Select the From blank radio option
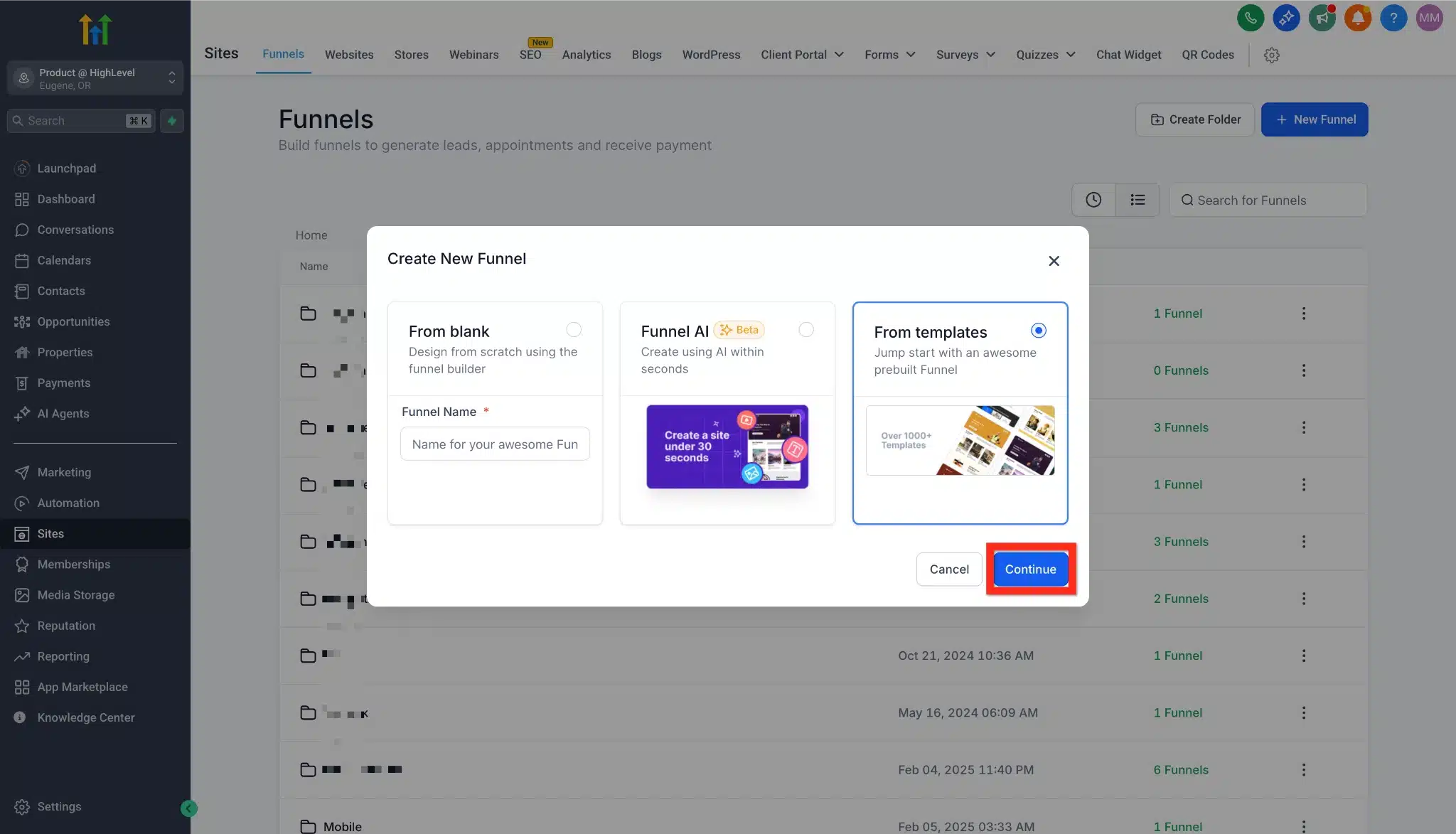Screen dimensions: 1456x834 [x=574, y=330]
